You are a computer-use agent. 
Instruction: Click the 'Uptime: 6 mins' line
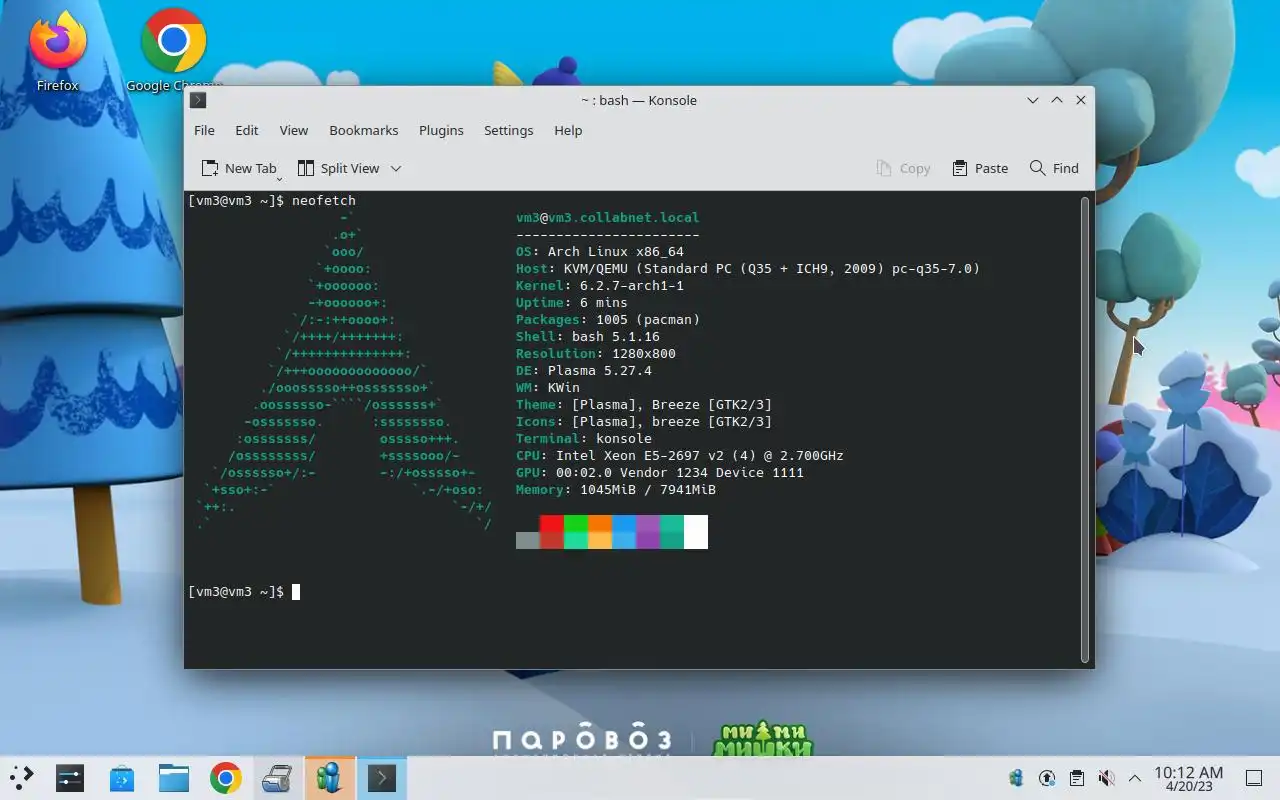tap(572, 303)
